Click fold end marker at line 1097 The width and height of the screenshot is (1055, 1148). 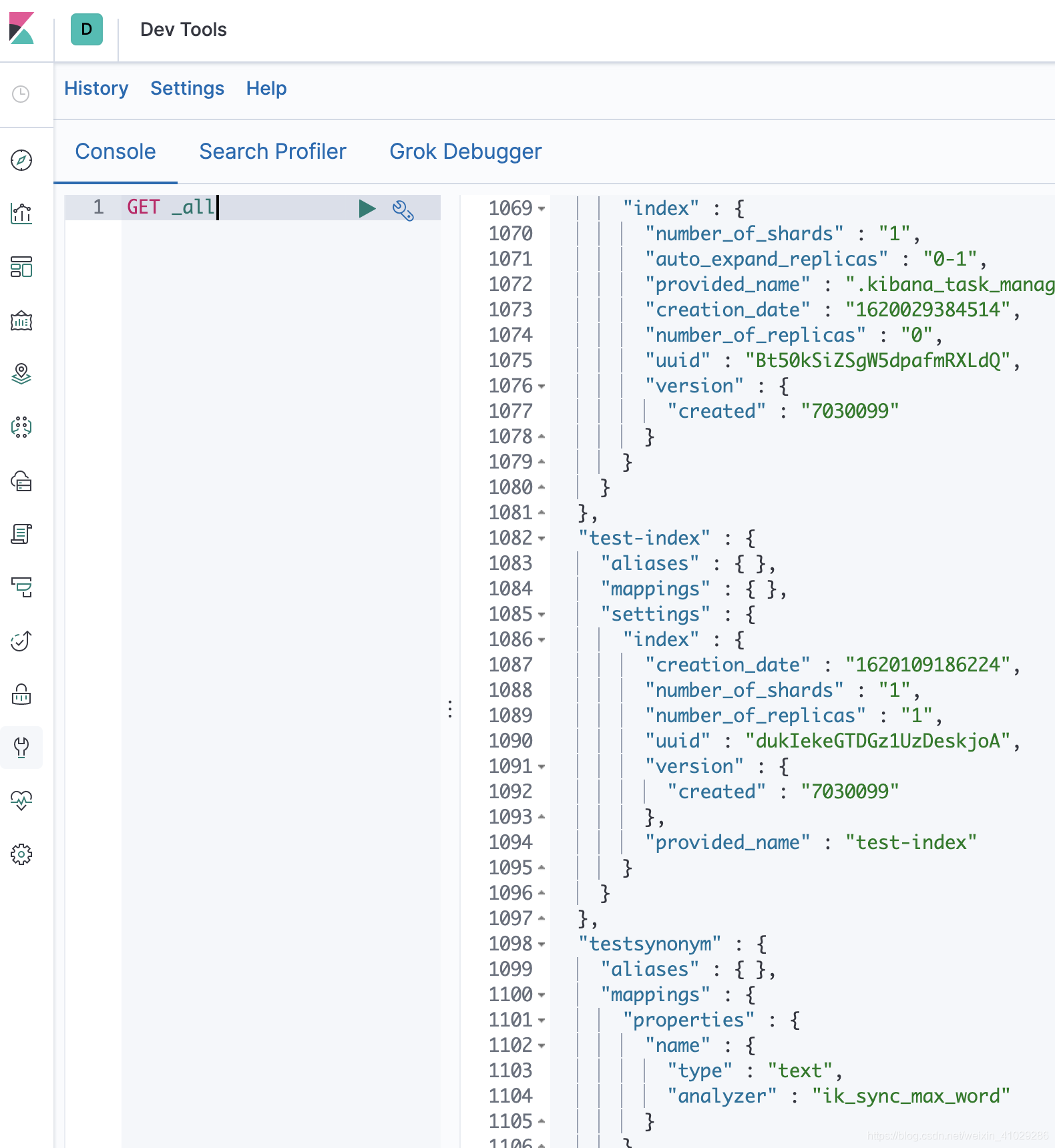(542, 918)
